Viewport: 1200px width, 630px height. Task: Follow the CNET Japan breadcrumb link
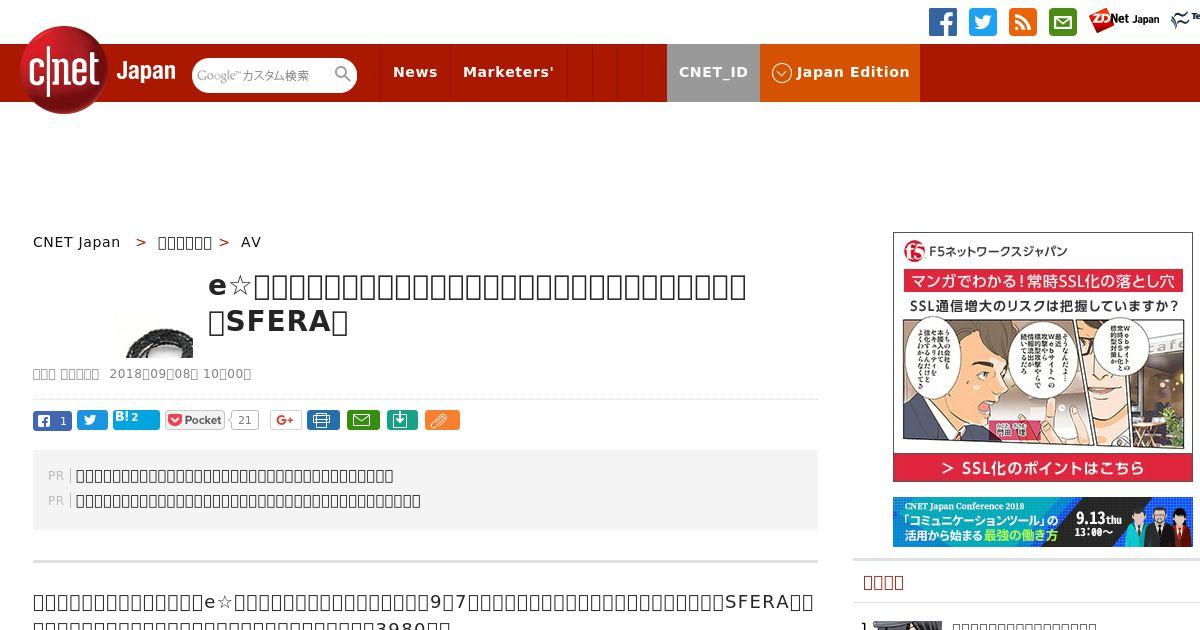click(77, 242)
